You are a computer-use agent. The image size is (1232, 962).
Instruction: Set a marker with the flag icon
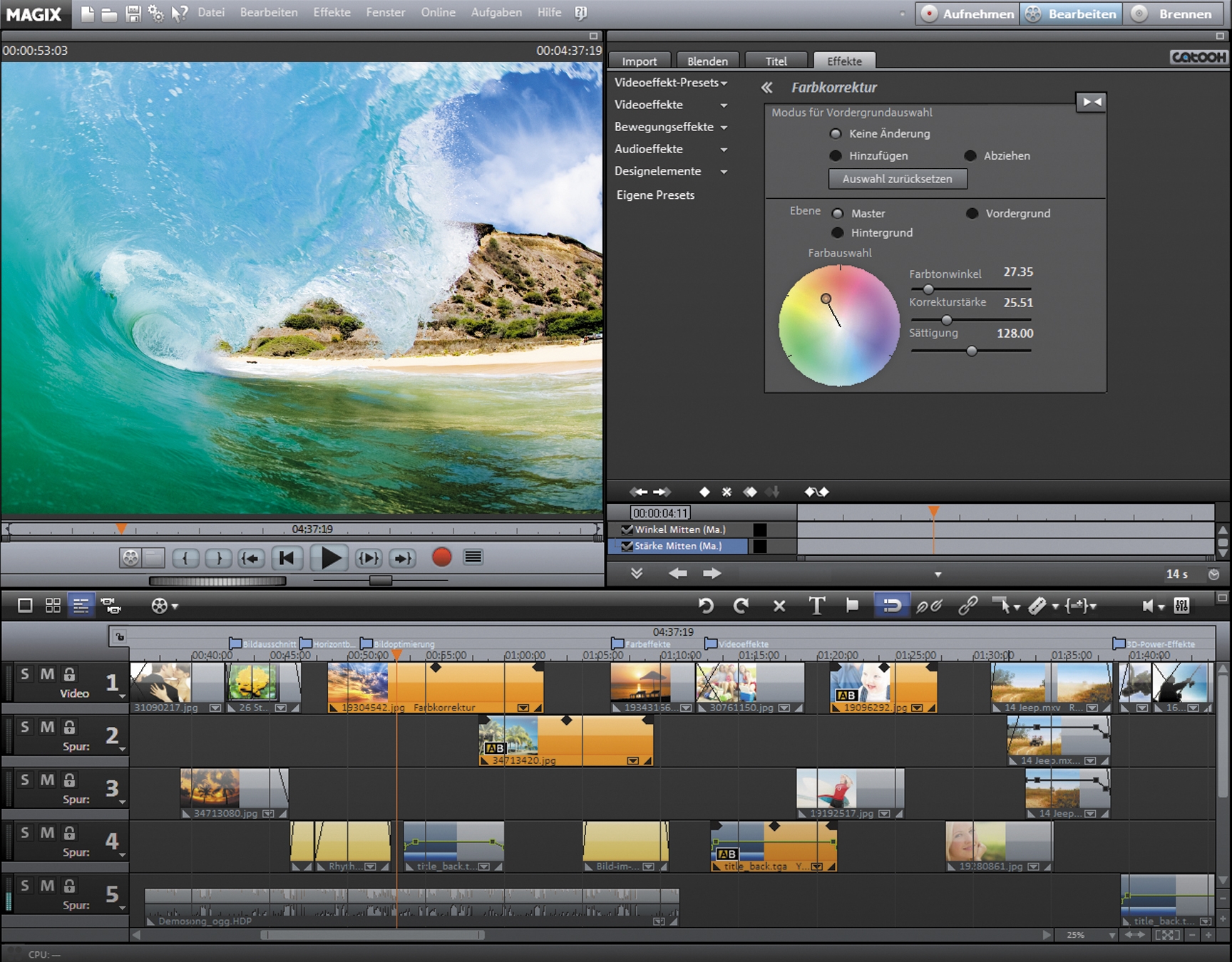pos(853,606)
